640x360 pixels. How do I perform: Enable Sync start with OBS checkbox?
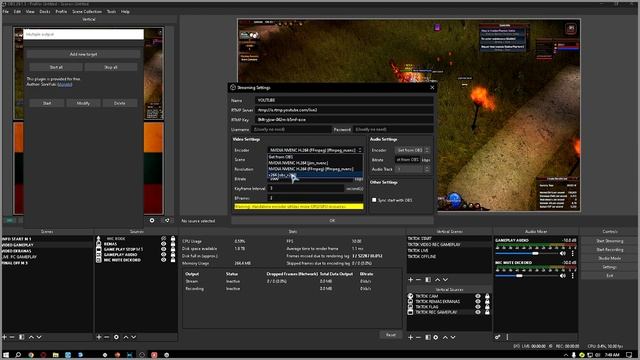374,200
